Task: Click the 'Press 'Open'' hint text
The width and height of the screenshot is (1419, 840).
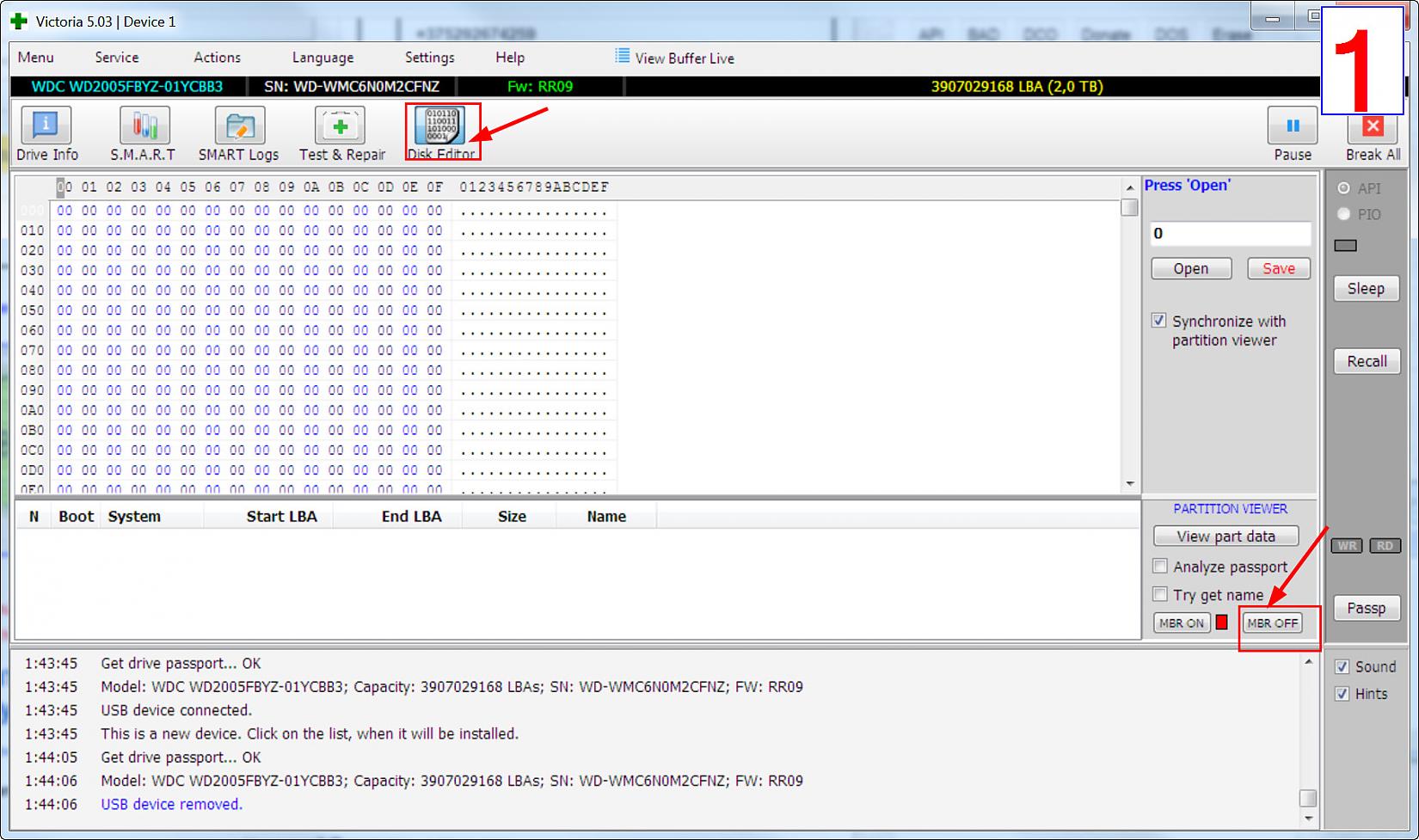Action: (x=1187, y=185)
